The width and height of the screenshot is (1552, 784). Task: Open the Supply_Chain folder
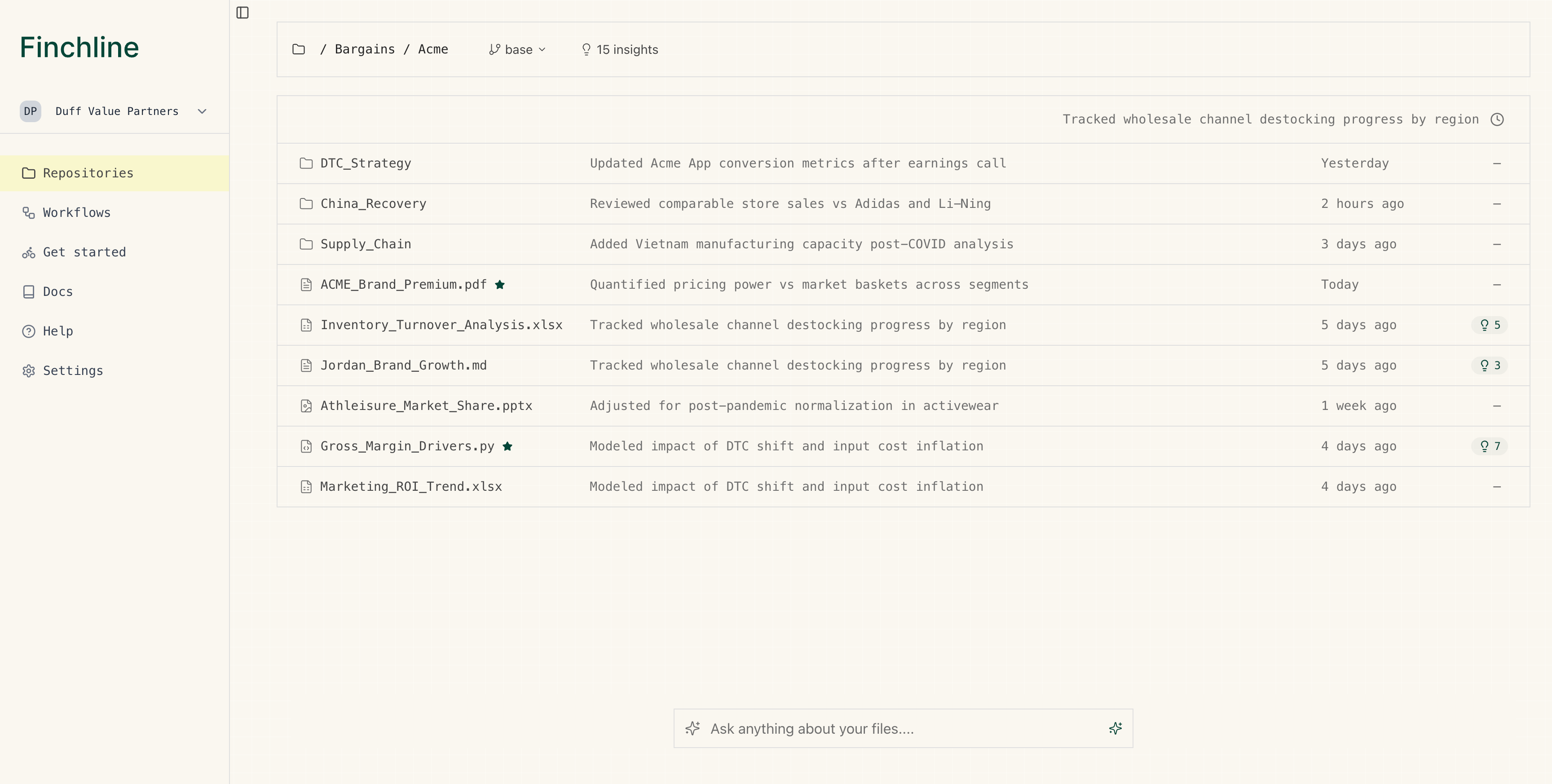pos(366,244)
